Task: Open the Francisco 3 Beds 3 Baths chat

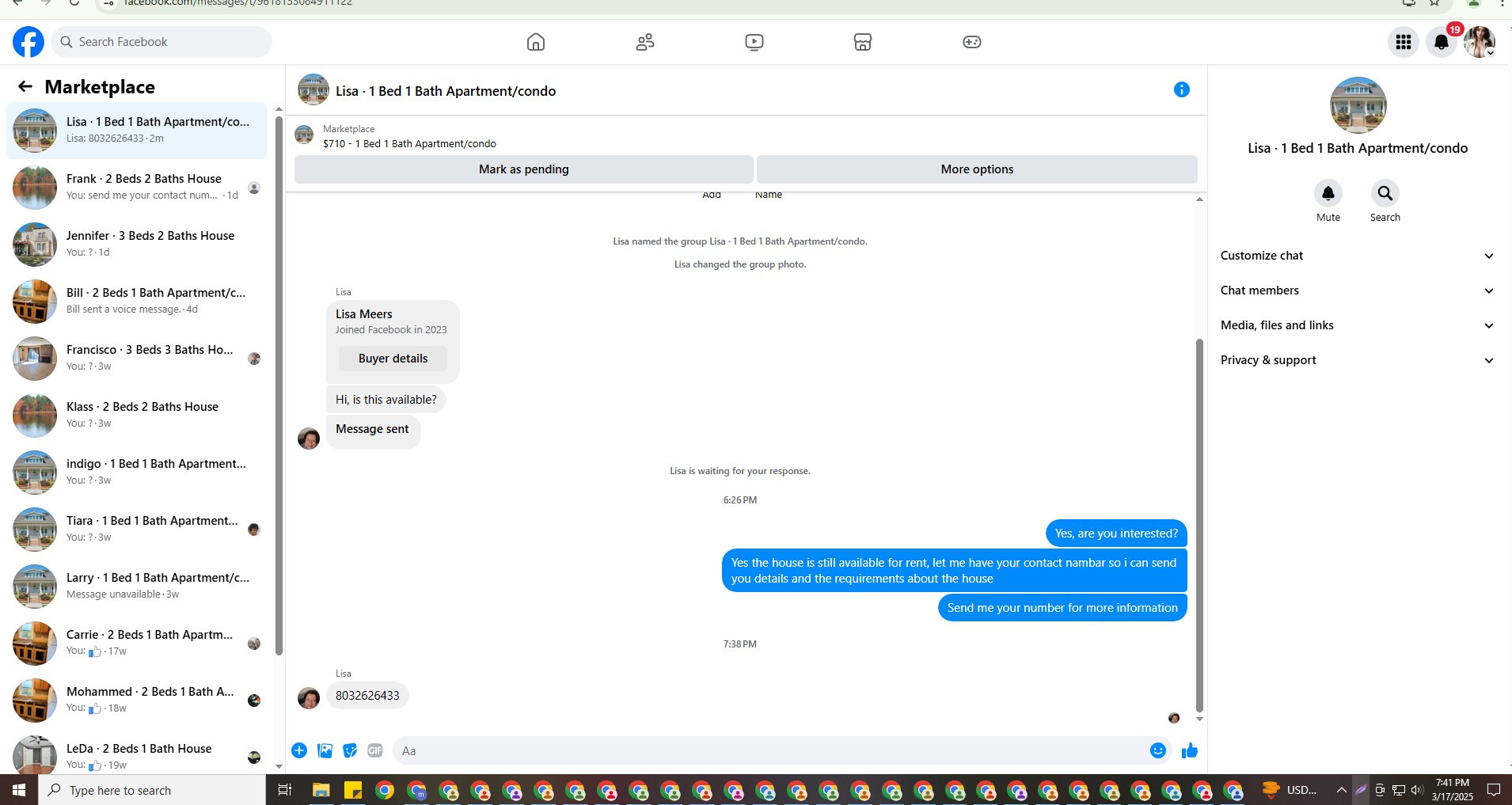Action: click(137, 359)
